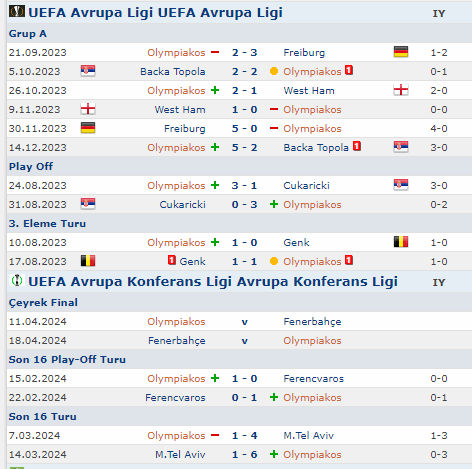The height and width of the screenshot is (469, 472).
Task: Click the 1 - 6 score for M.Tel Aviv match
Action: pyautogui.click(x=244, y=455)
